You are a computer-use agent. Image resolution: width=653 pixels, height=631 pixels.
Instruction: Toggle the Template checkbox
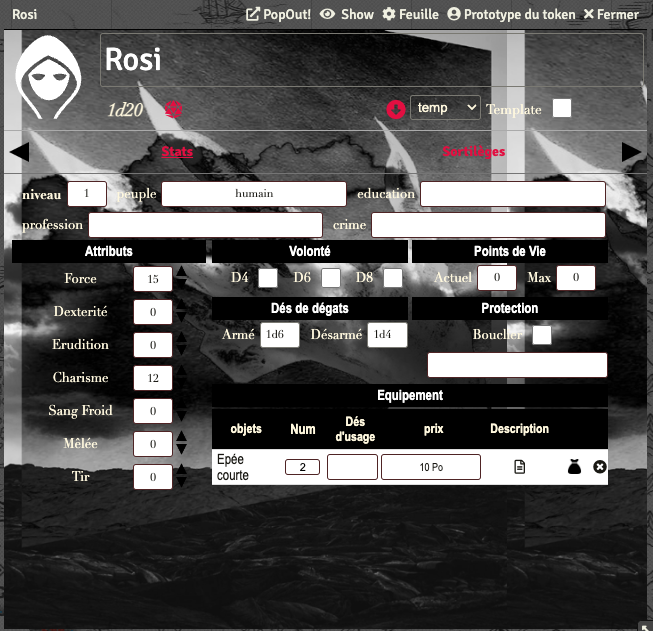click(562, 108)
